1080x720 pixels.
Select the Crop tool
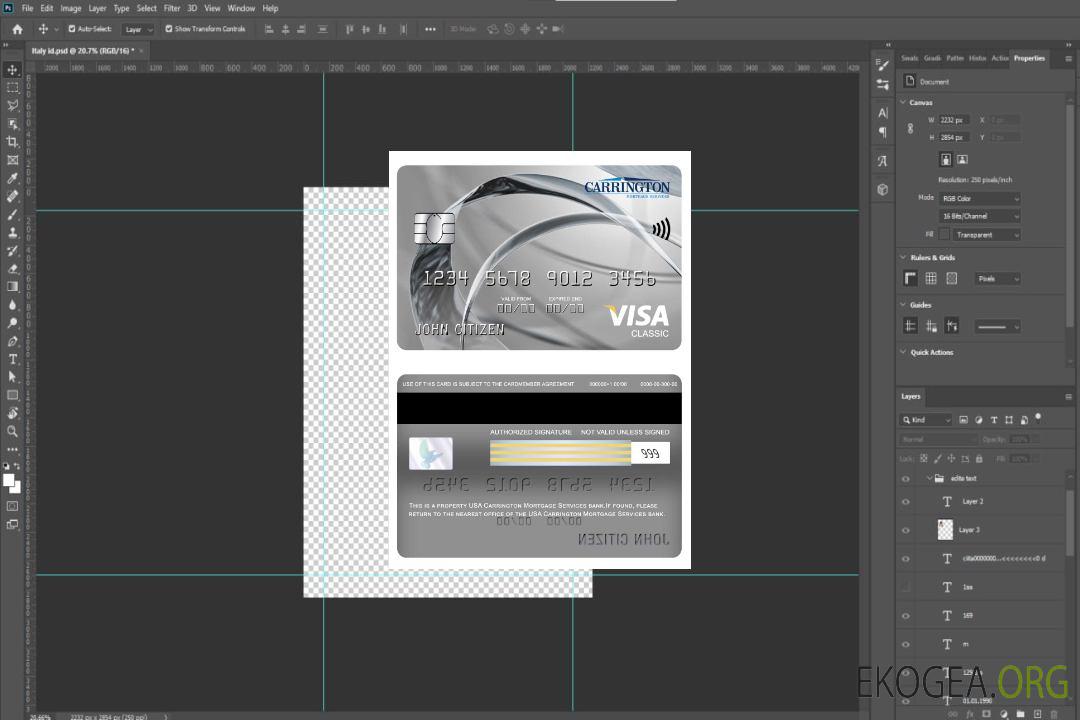(x=12, y=142)
